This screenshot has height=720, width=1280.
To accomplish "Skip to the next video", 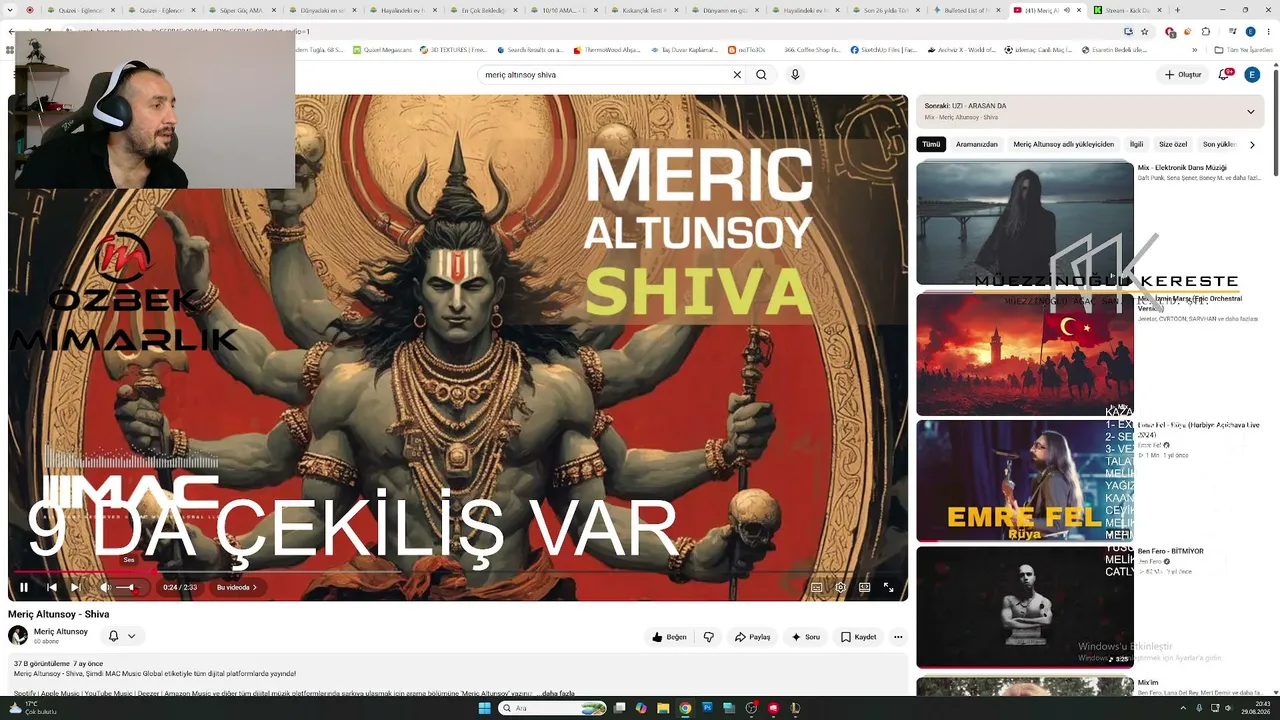I will coord(76,587).
